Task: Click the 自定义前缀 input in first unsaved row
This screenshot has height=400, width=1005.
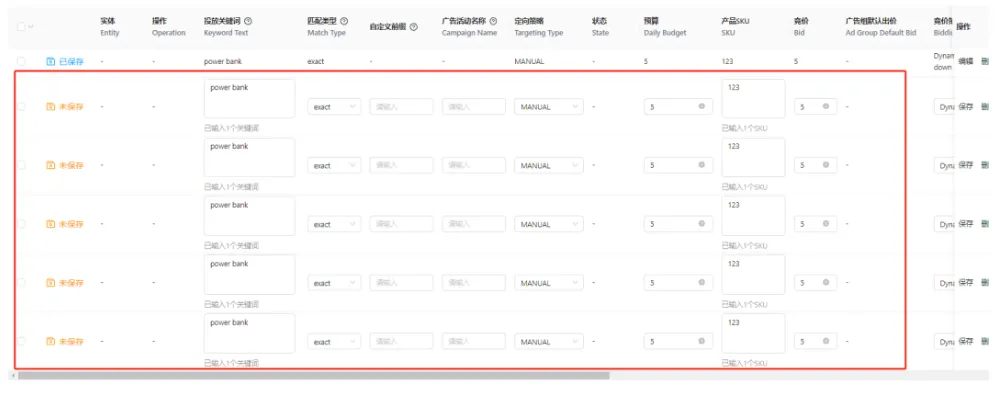Action: [x=401, y=107]
